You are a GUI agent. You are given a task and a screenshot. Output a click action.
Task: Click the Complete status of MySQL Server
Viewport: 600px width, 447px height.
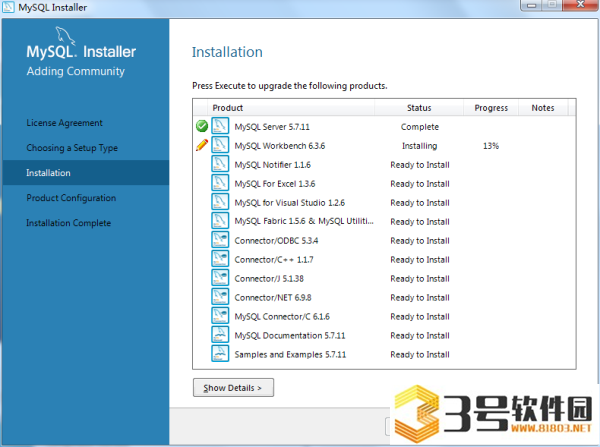(420, 127)
